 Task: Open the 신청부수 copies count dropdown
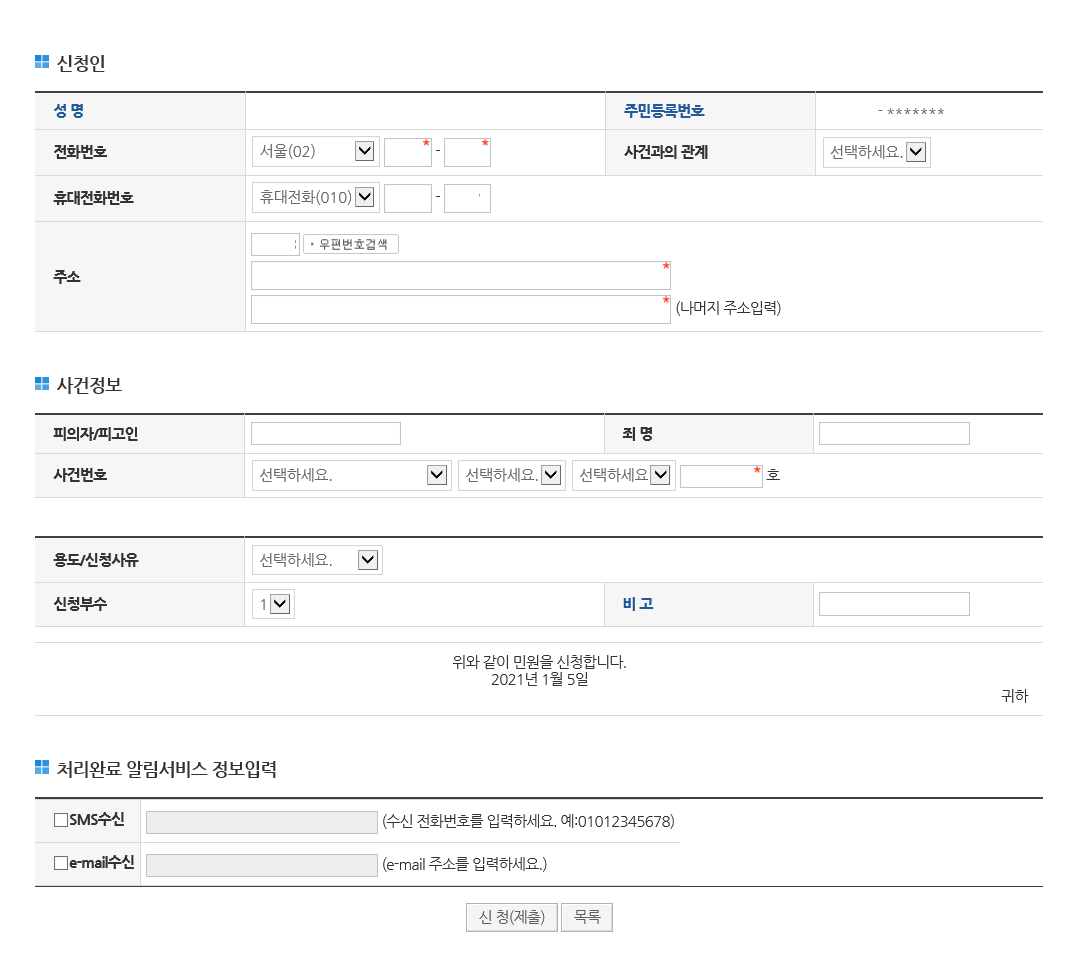273,604
